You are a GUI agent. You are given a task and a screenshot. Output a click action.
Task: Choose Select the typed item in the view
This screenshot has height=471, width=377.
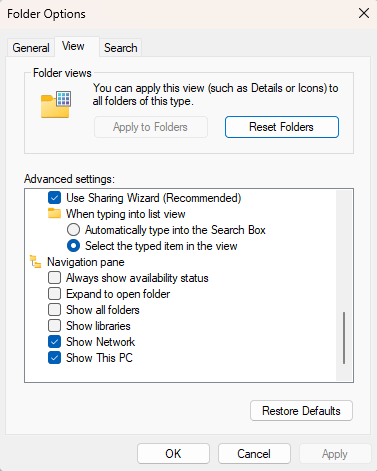(73, 246)
